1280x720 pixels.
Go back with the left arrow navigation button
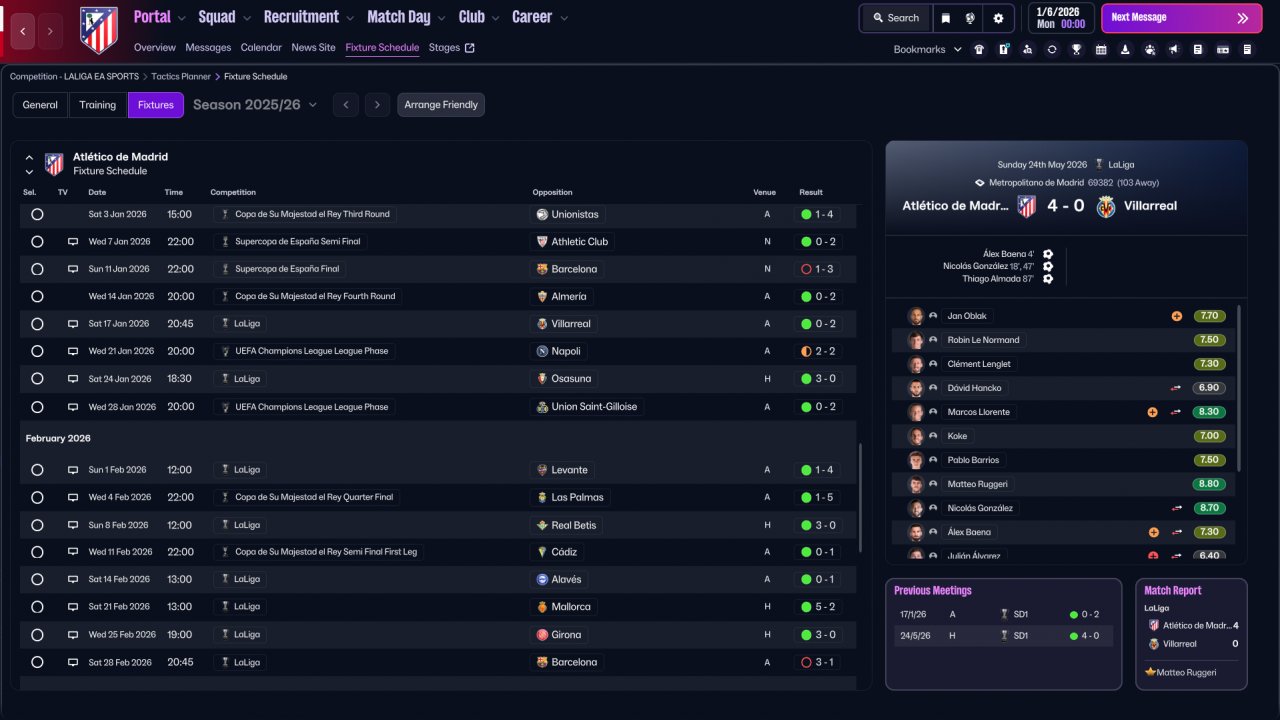point(23,32)
